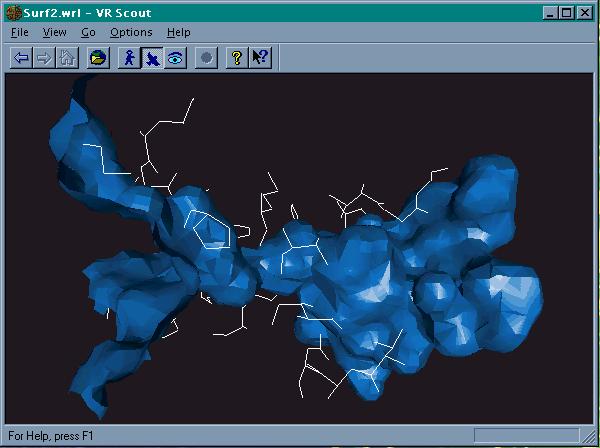Click the Open world globe-folder icon
The height and width of the screenshot is (448, 600).
[98, 58]
